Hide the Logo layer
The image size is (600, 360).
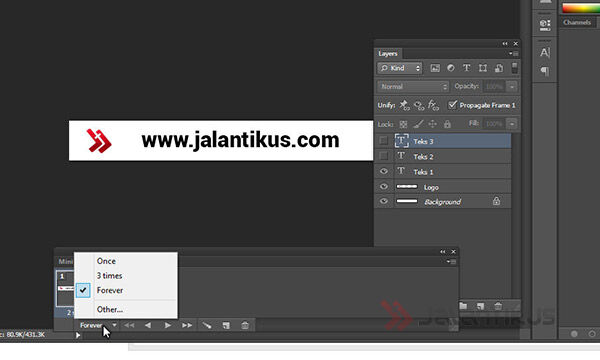coord(383,187)
